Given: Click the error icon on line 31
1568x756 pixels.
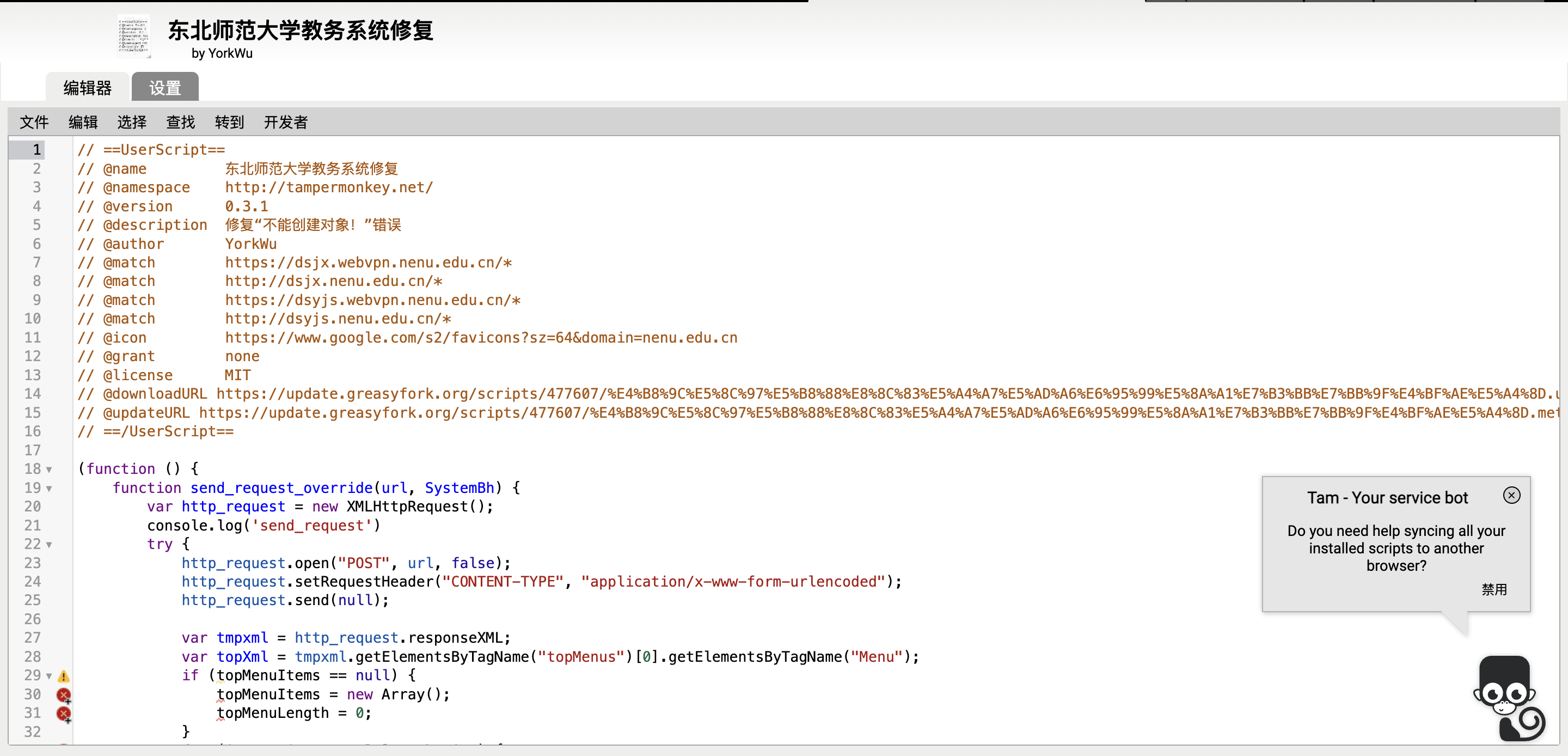Looking at the screenshot, I should [x=63, y=714].
